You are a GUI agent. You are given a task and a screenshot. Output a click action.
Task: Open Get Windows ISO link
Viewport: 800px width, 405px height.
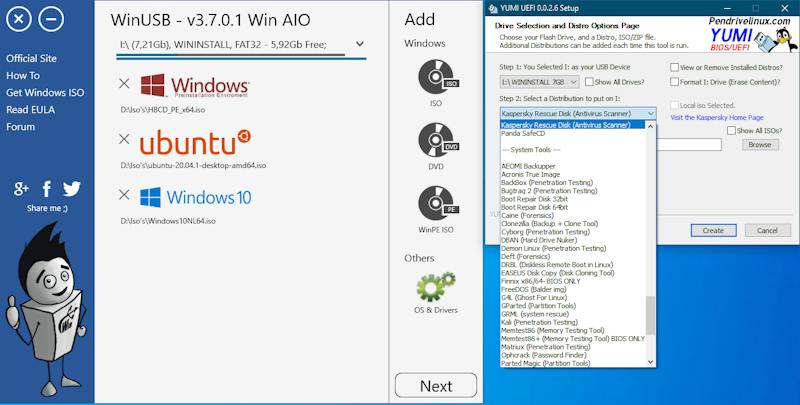click(x=45, y=93)
